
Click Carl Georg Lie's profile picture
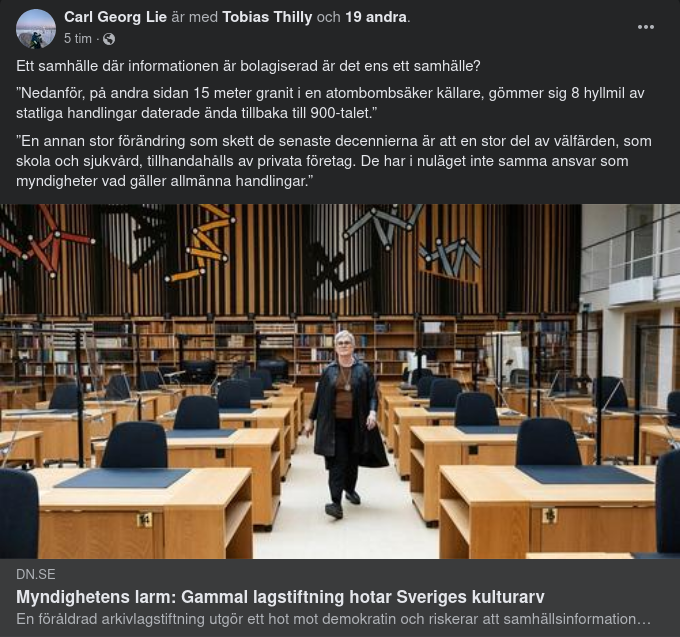tap(36, 29)
